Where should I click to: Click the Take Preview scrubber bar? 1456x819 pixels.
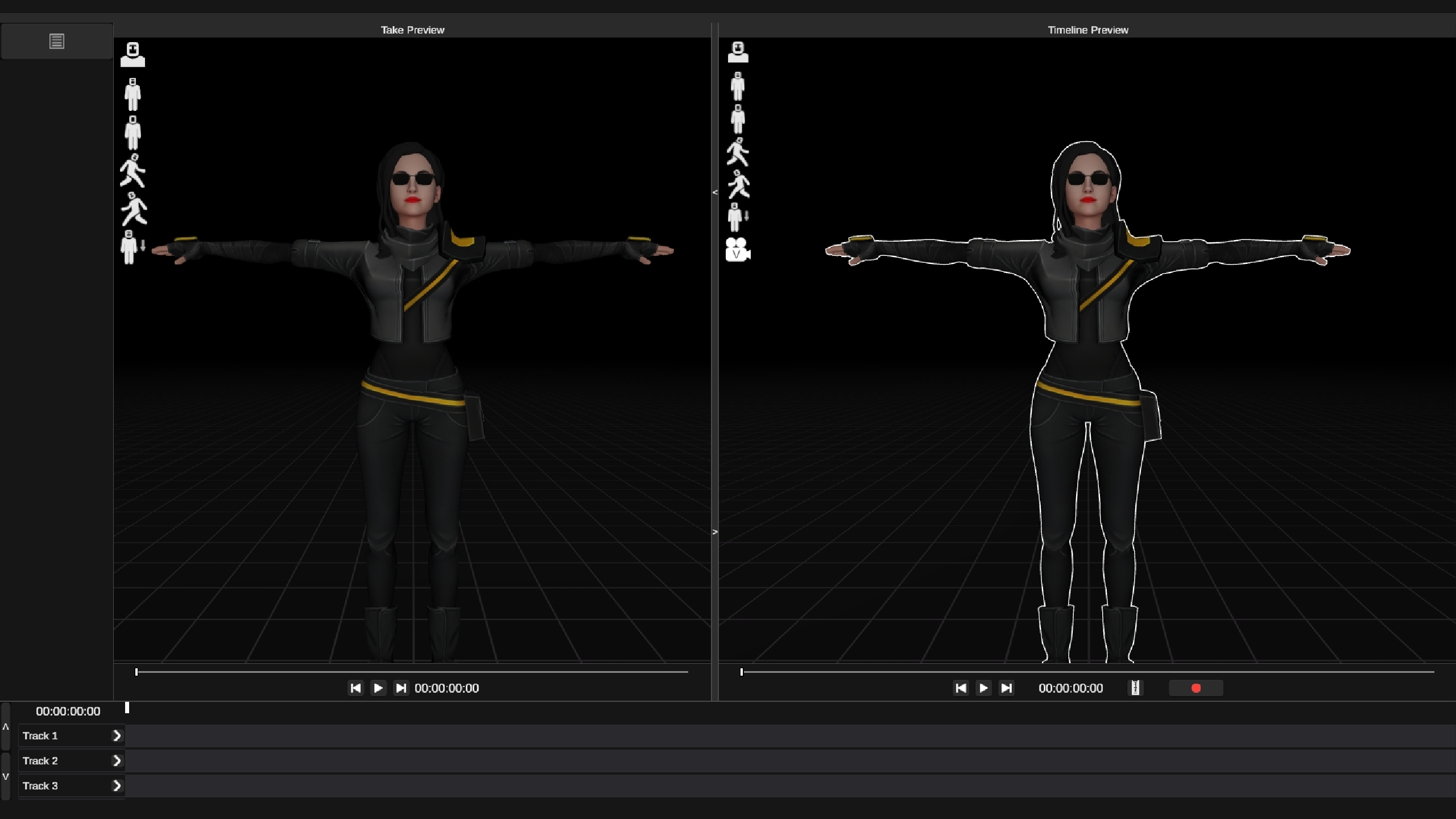[x=412, y=672]
